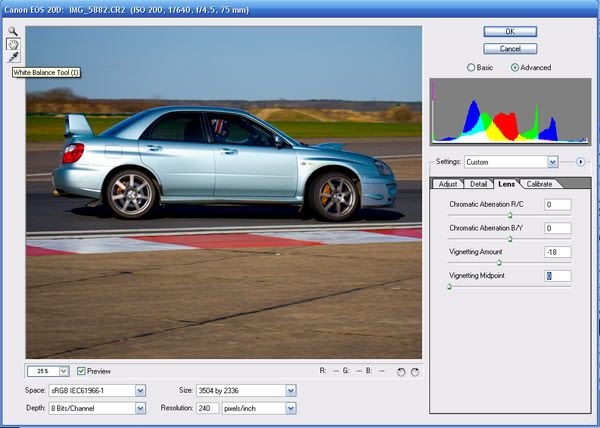Open the Settings Custom dropdown

pyautogui.click(x=552, y=161)
